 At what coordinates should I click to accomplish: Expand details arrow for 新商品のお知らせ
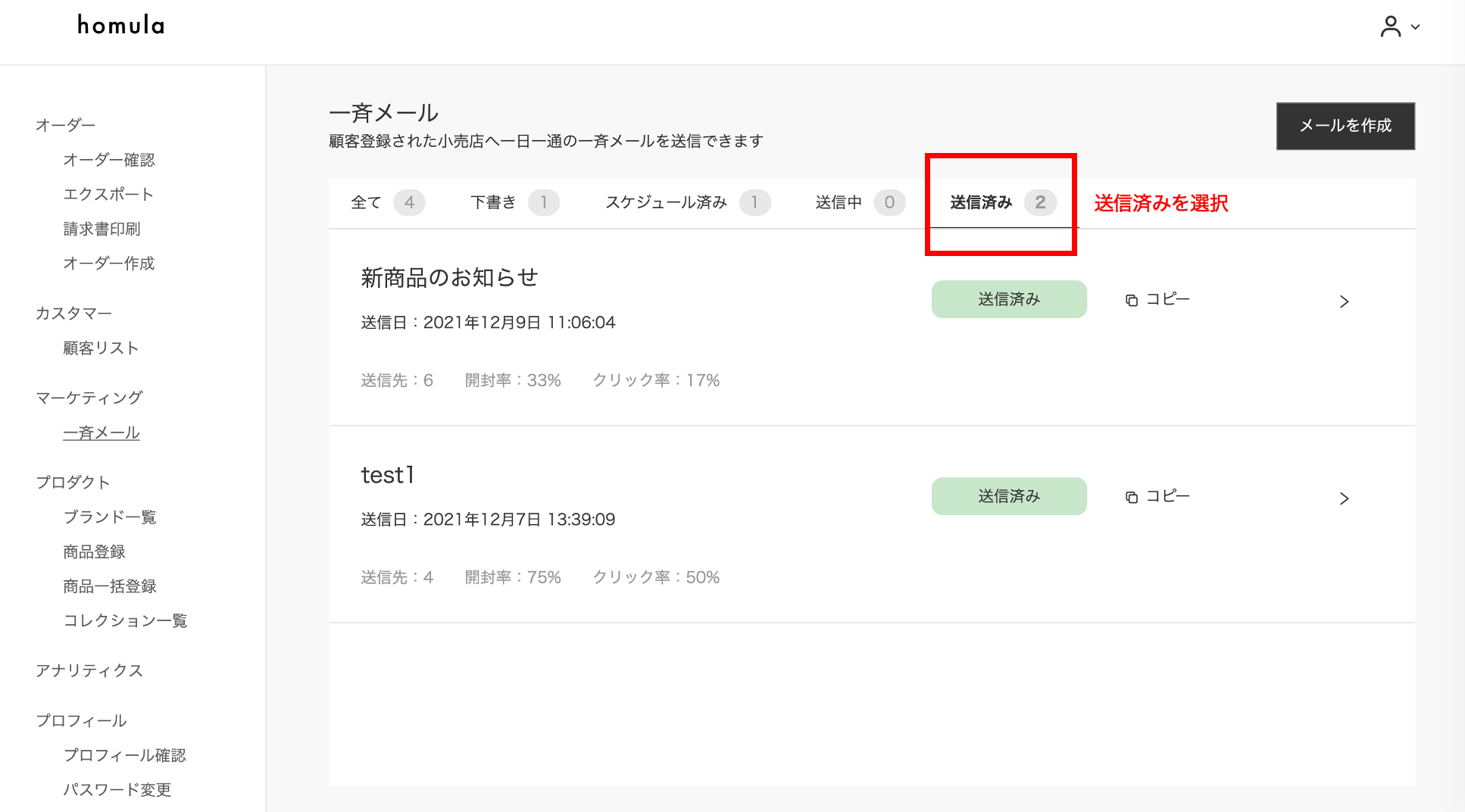(x=1344, y=301)
